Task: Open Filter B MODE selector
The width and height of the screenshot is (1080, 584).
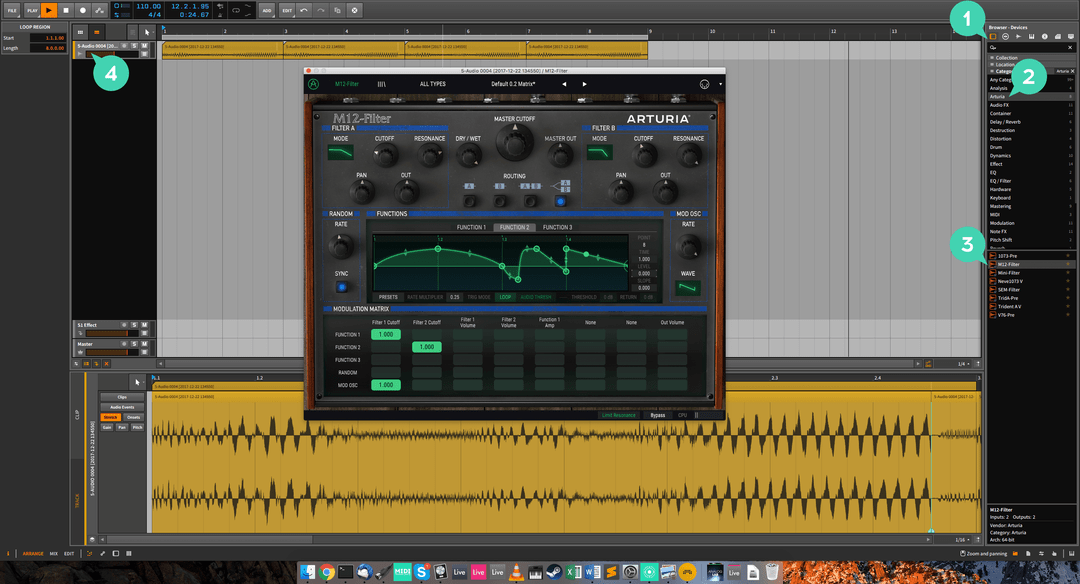Action: pyautogui.click(x=599, y=152)
